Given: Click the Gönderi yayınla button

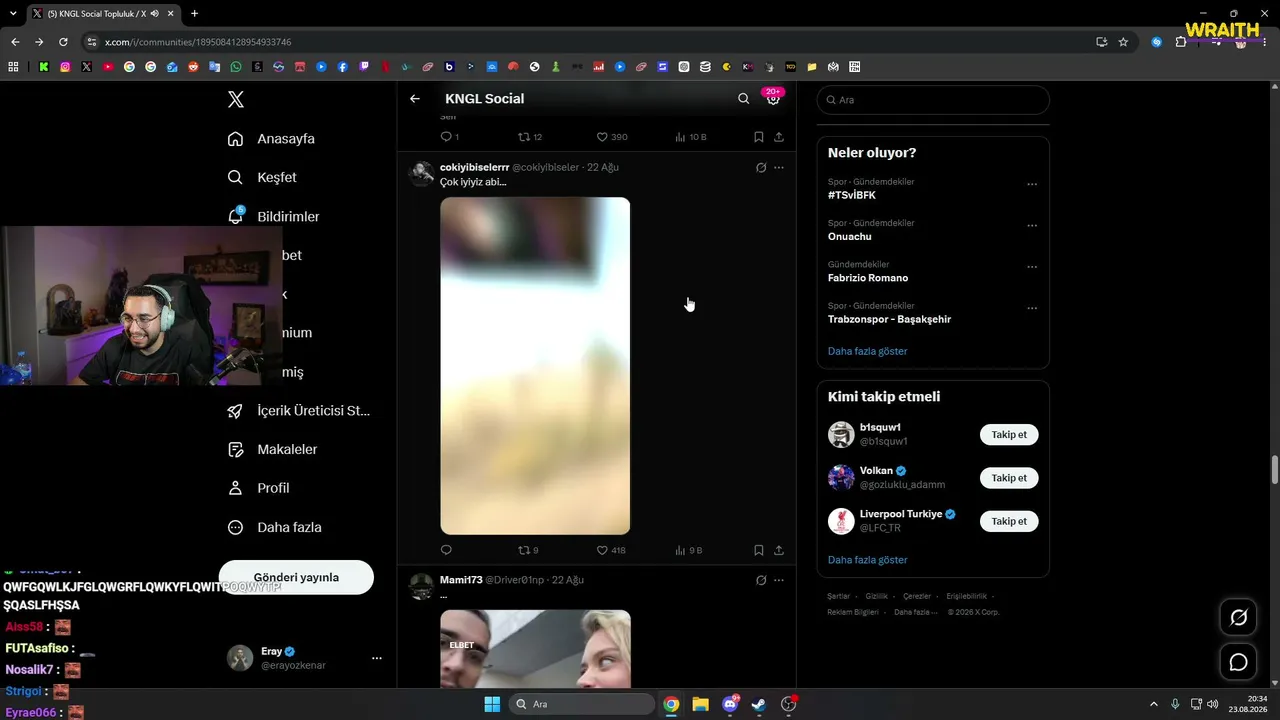Looking at the screenshot, I should pos(296,577).
